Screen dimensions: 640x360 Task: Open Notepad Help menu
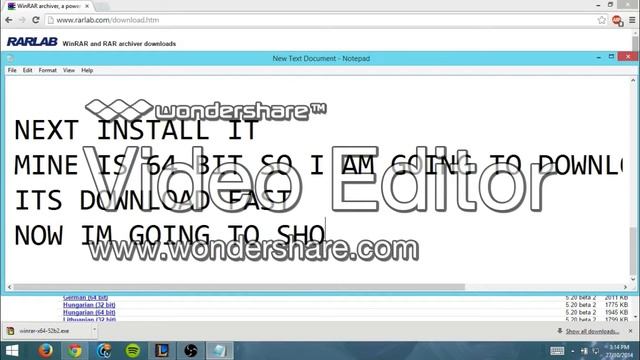[x=87, y=70]
